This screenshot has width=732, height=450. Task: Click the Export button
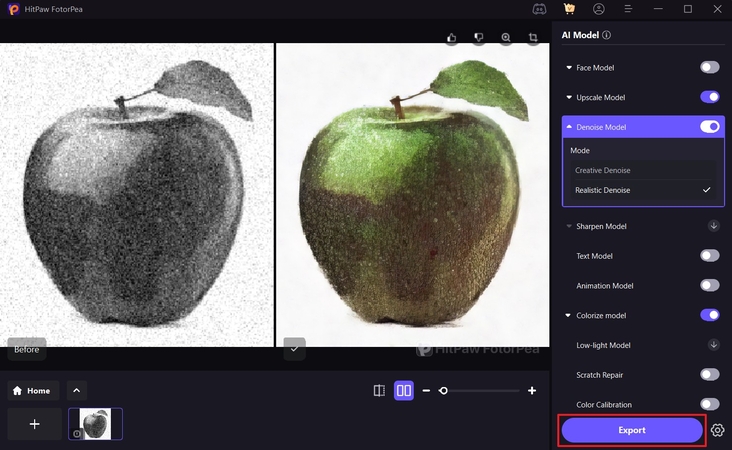(632, 430)
